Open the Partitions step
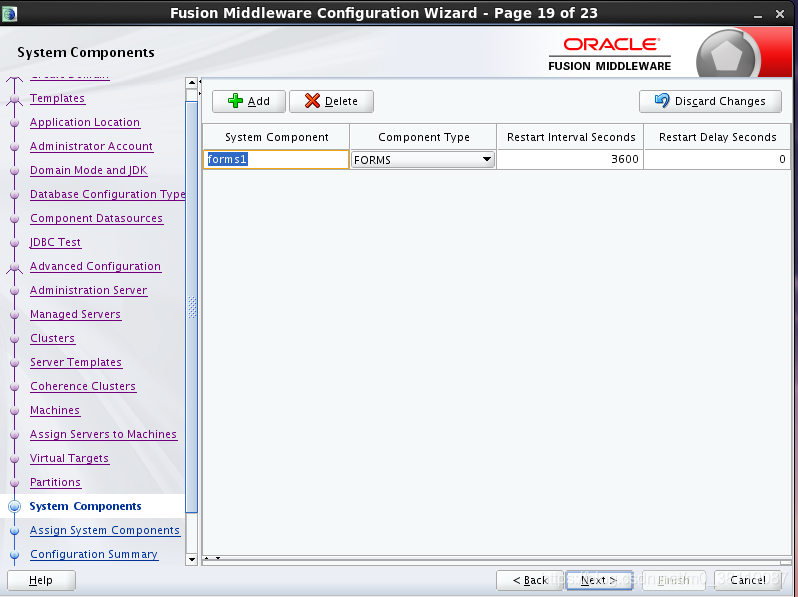This screenshot has width=798, height=597. click(x=55, y=482)
